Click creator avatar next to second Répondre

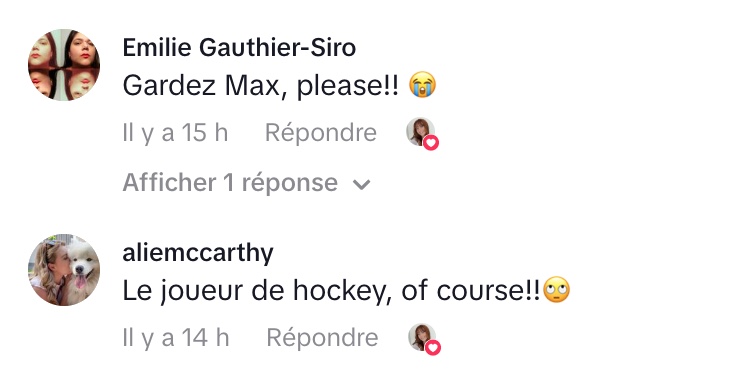(x=422, y=337)
